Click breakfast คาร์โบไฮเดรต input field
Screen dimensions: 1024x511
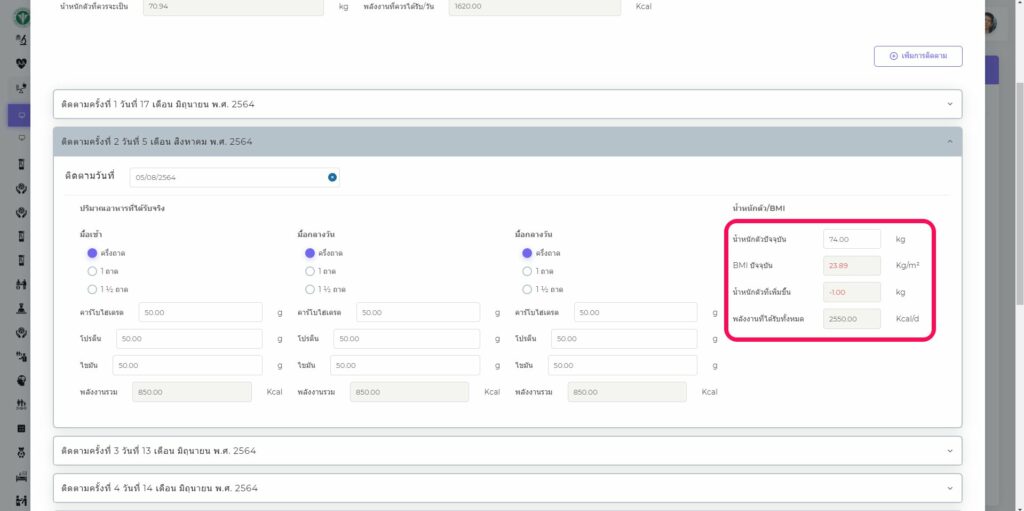200,312
